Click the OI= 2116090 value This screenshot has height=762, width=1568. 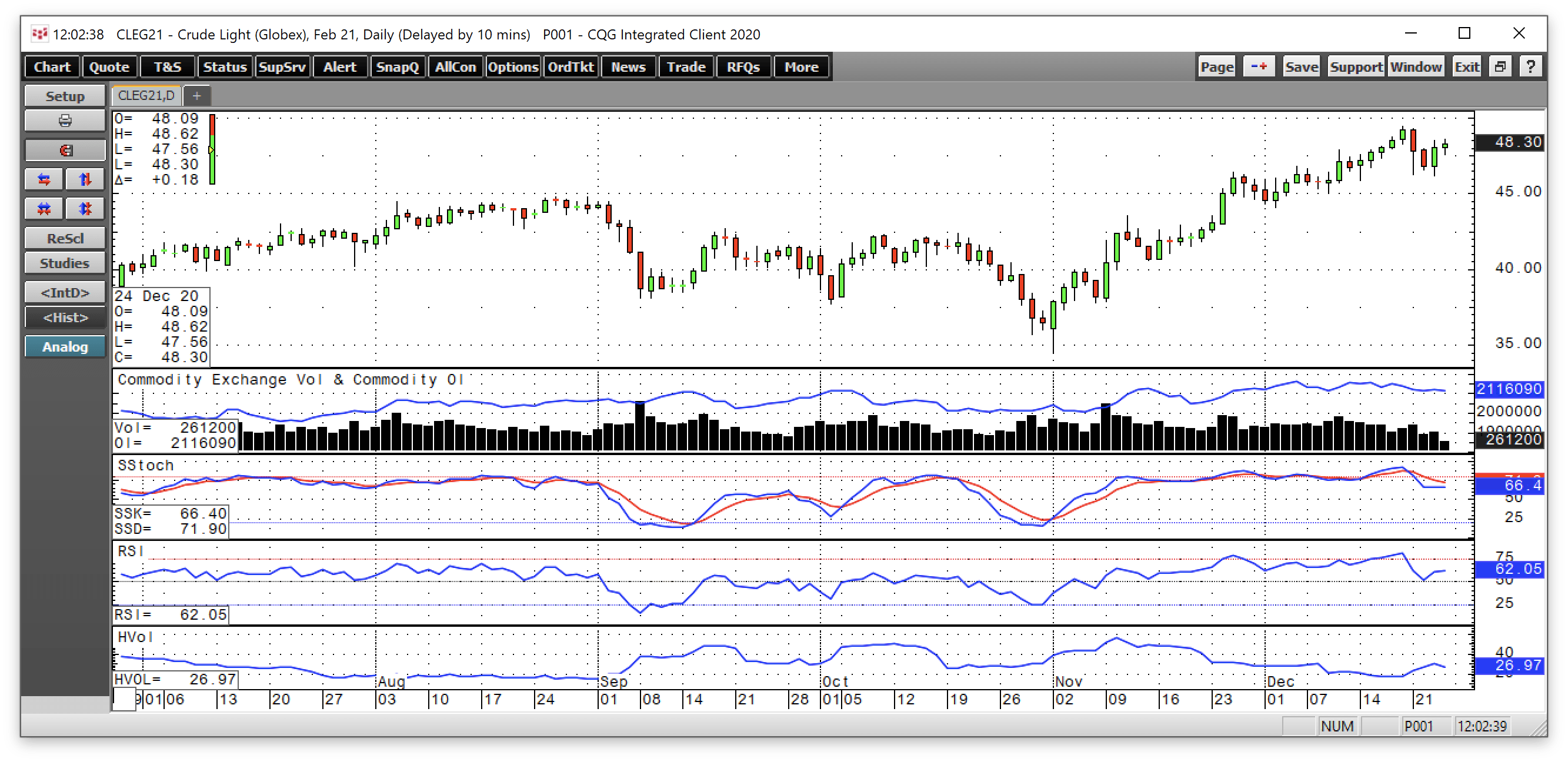[175, 443]
